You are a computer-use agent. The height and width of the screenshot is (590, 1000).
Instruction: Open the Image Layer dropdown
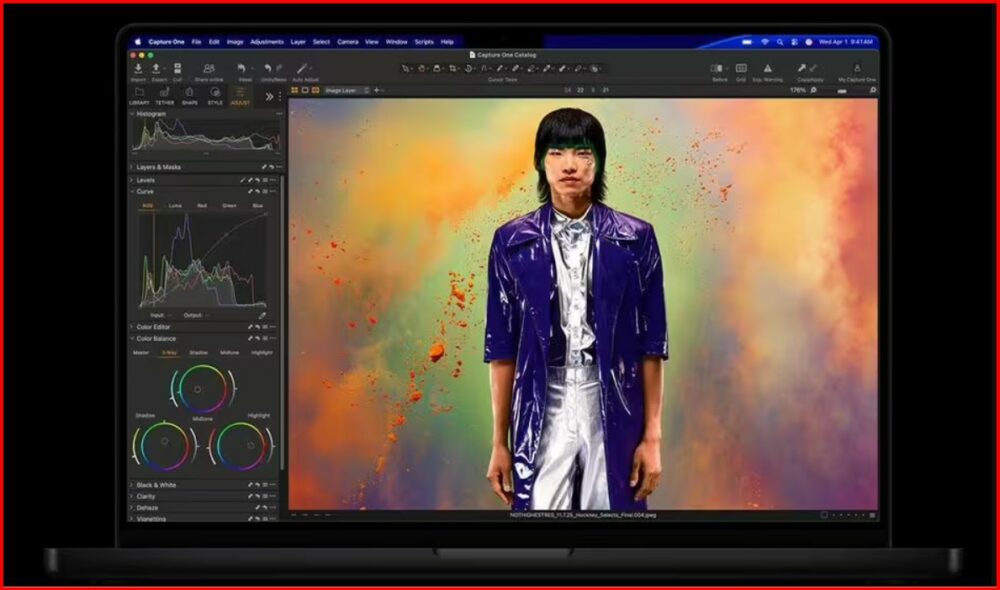pos(347,90)
